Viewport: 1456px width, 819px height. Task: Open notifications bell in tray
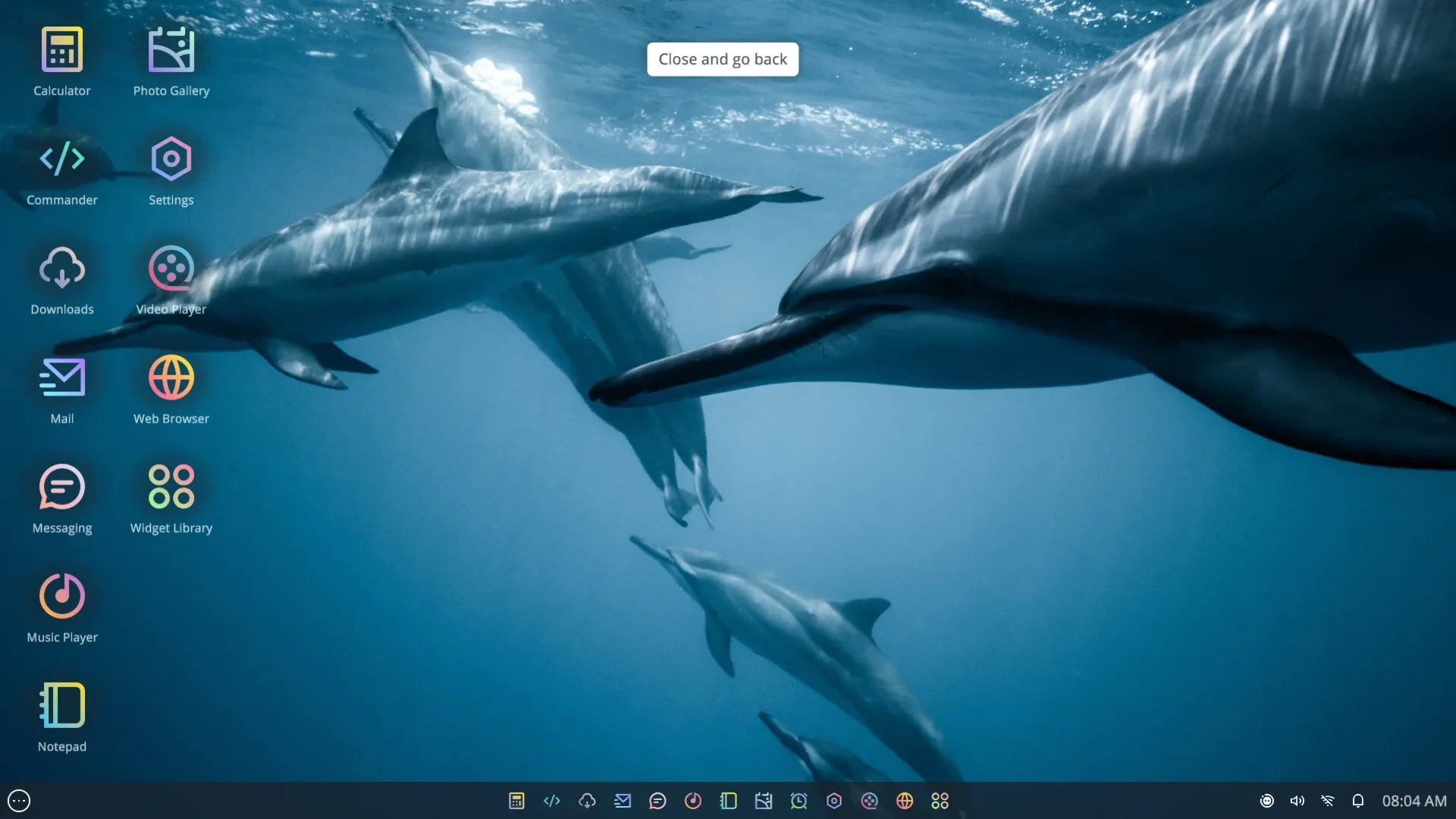pyautogui.click(x=1357, y=801)
